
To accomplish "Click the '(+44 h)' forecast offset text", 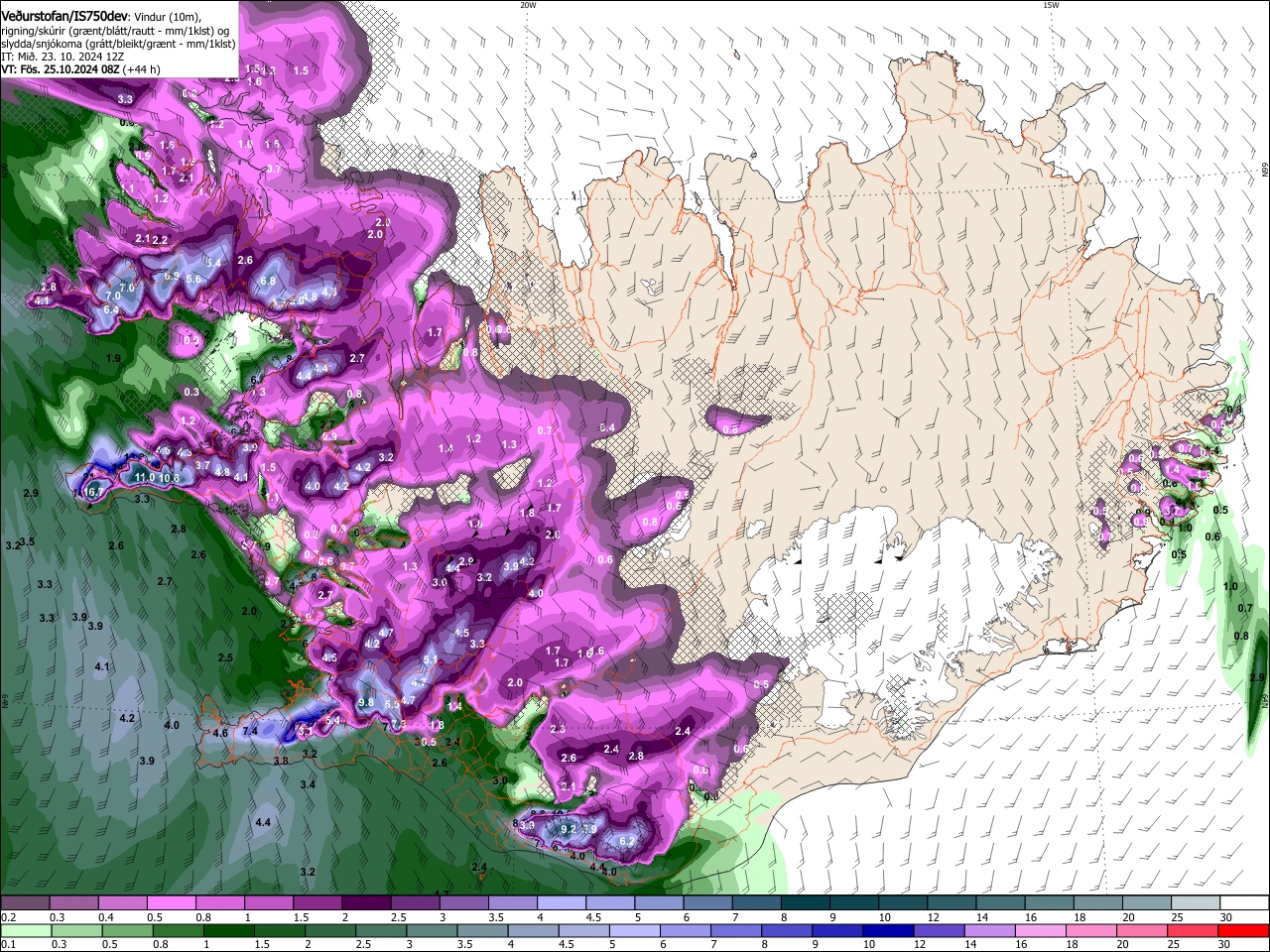I will pyautogui.click(x=142, y=69).
